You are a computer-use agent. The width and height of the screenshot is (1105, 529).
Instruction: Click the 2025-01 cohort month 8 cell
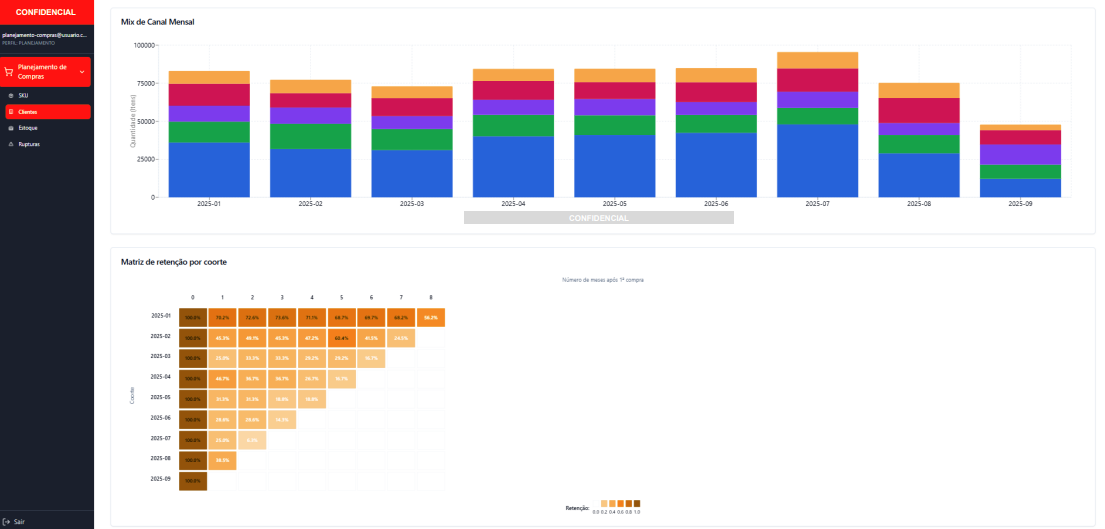(x=431, y=317)
